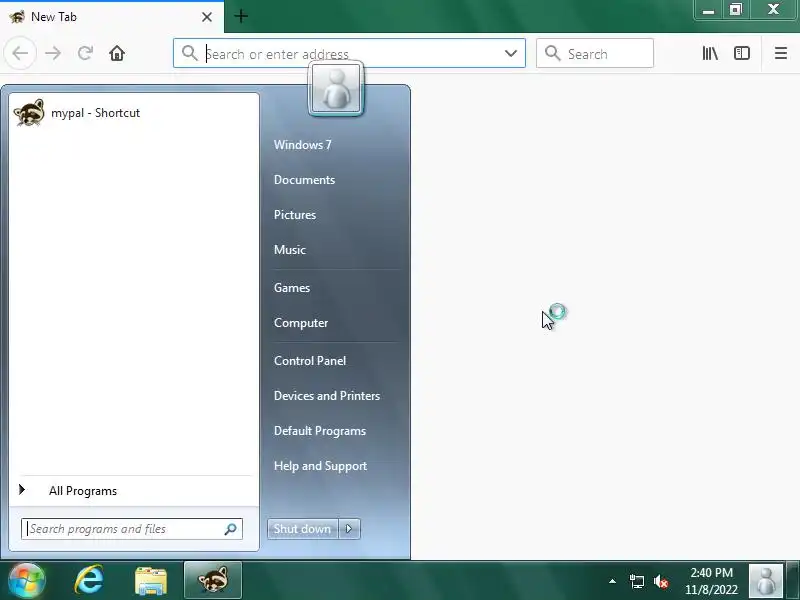
Task: Open Games from the Start menu
Action: pyautogui.click(x=292, y=288)
